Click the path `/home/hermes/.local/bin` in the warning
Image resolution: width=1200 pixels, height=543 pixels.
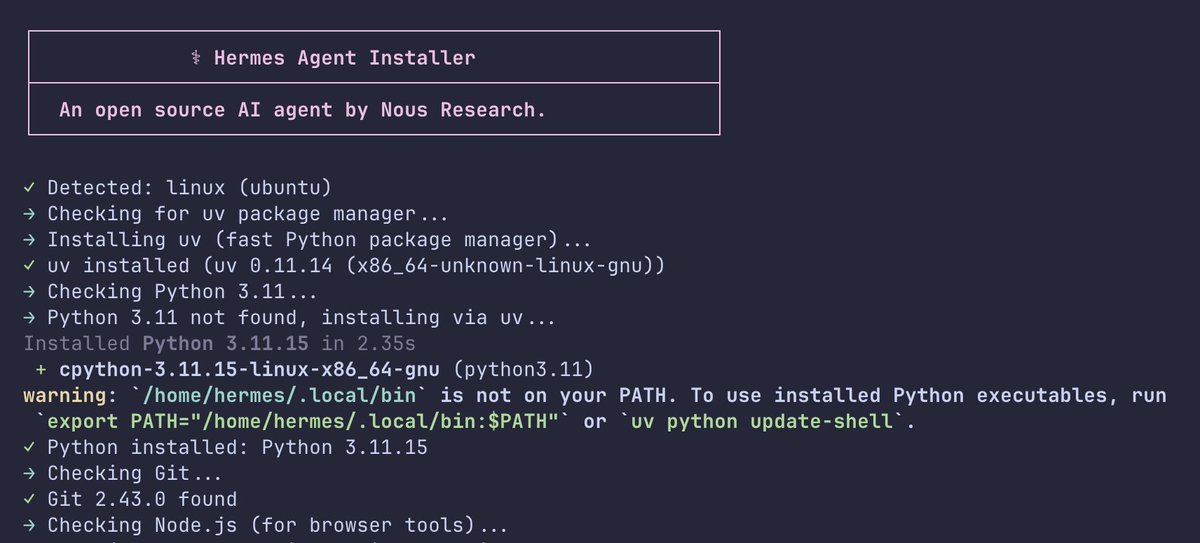pyautogui.click(x=278, y=396)
